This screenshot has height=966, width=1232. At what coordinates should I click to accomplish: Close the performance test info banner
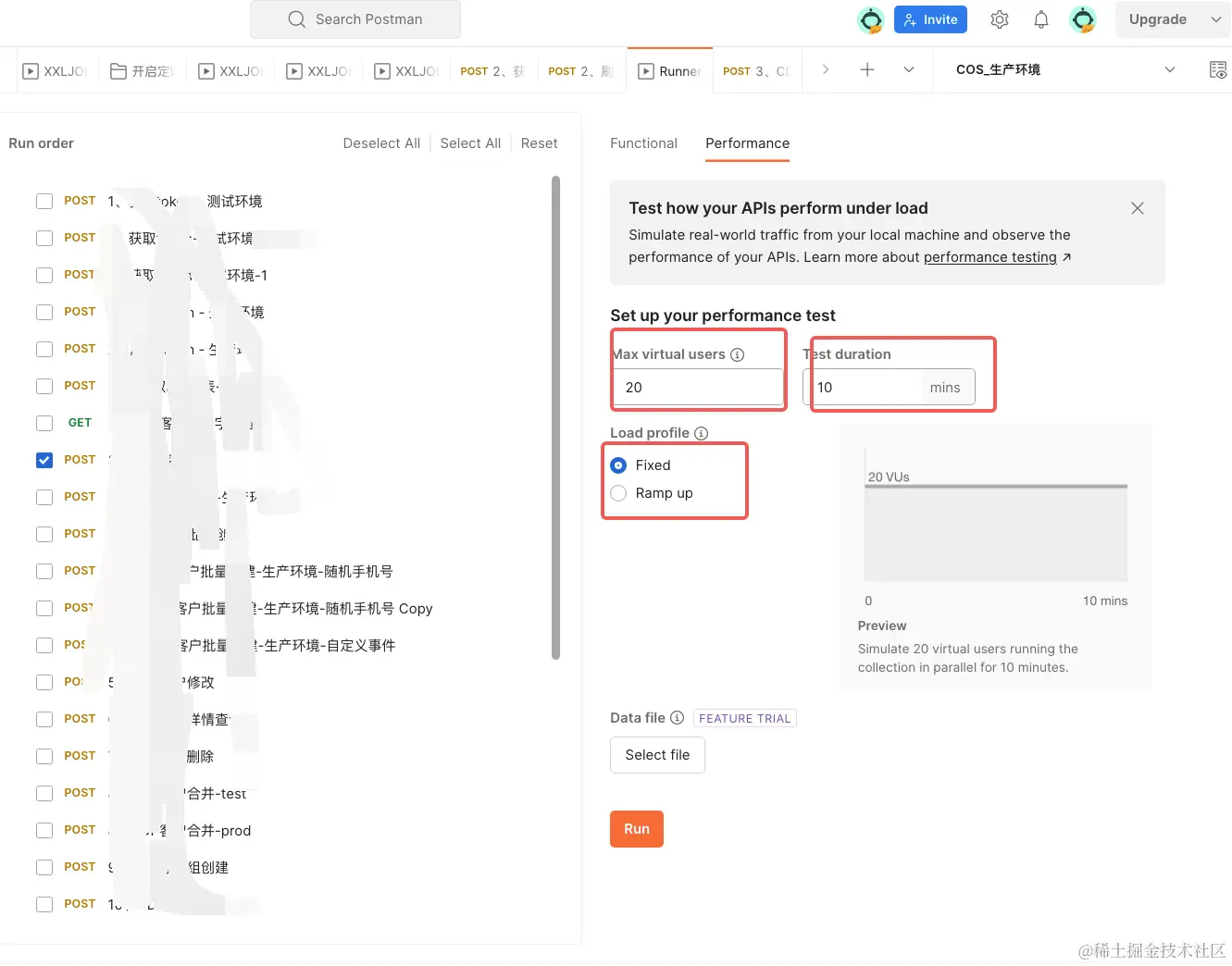[x=1138, y=208]
